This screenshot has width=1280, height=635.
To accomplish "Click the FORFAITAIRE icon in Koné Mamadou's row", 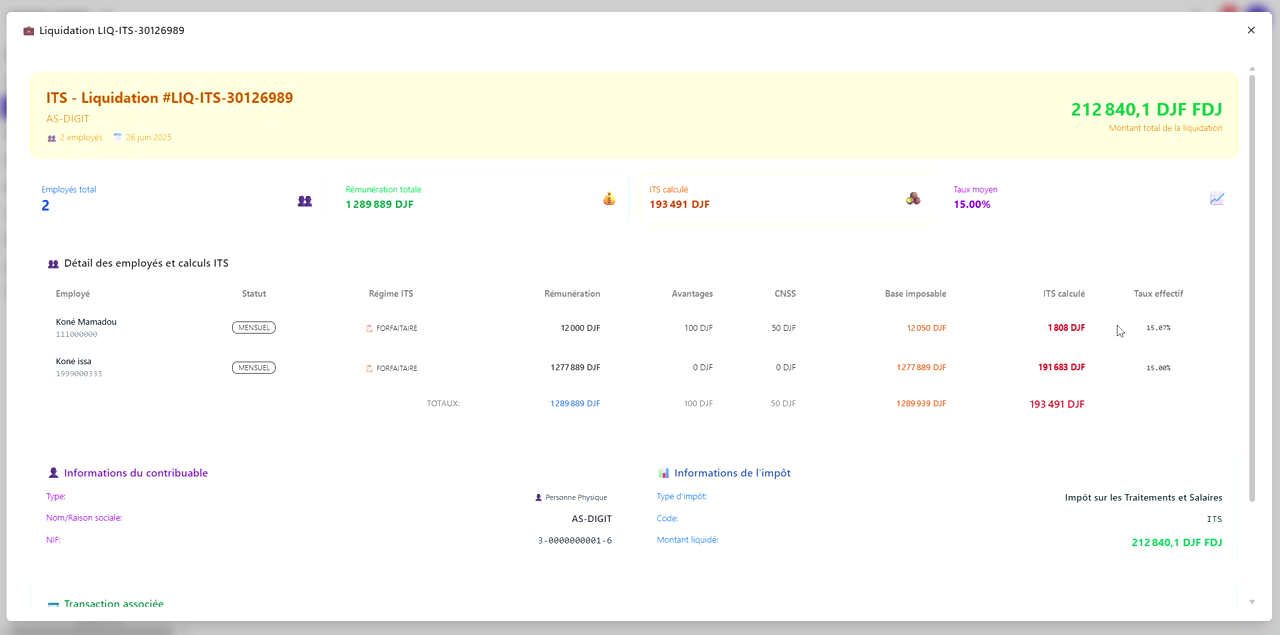I will (369, 328).
